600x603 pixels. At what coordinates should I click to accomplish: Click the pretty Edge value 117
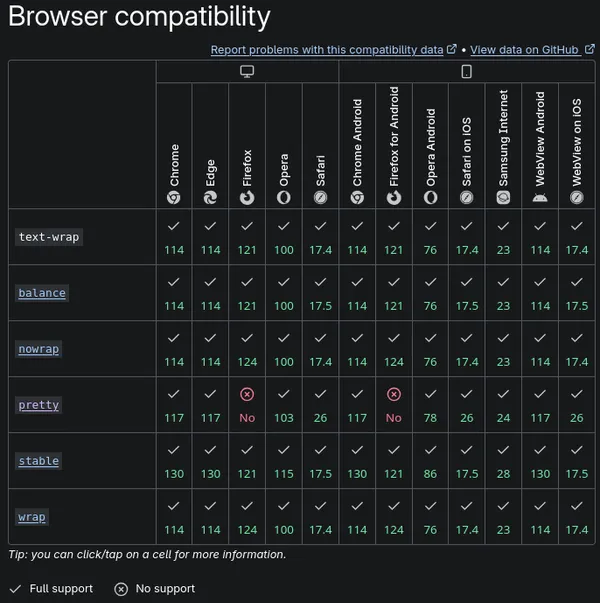[210, 418]
